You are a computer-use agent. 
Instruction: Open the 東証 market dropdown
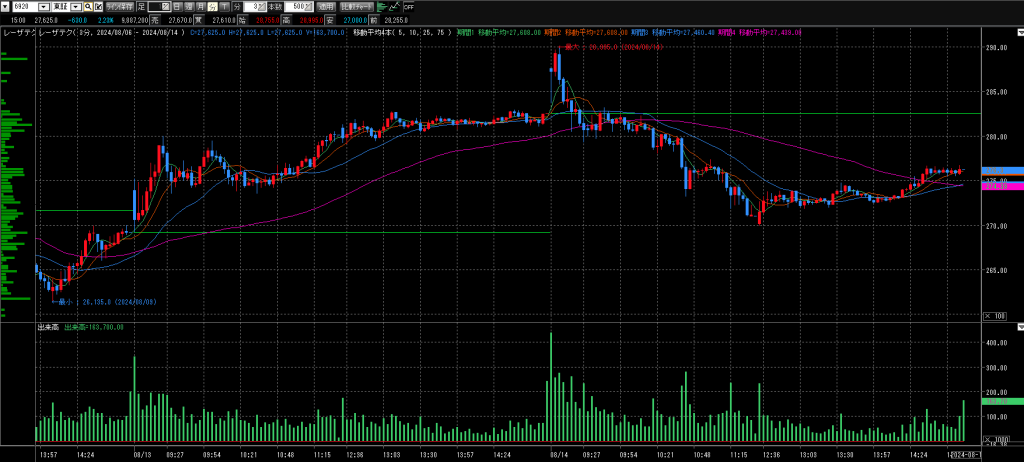(76, 6)
